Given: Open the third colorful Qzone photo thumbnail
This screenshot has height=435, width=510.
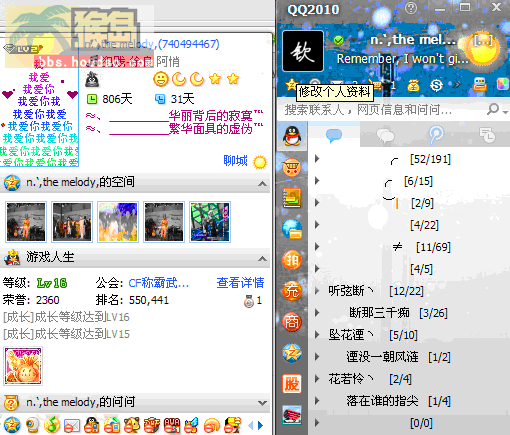Looking at the screenshot, I should tap(118, 222).
